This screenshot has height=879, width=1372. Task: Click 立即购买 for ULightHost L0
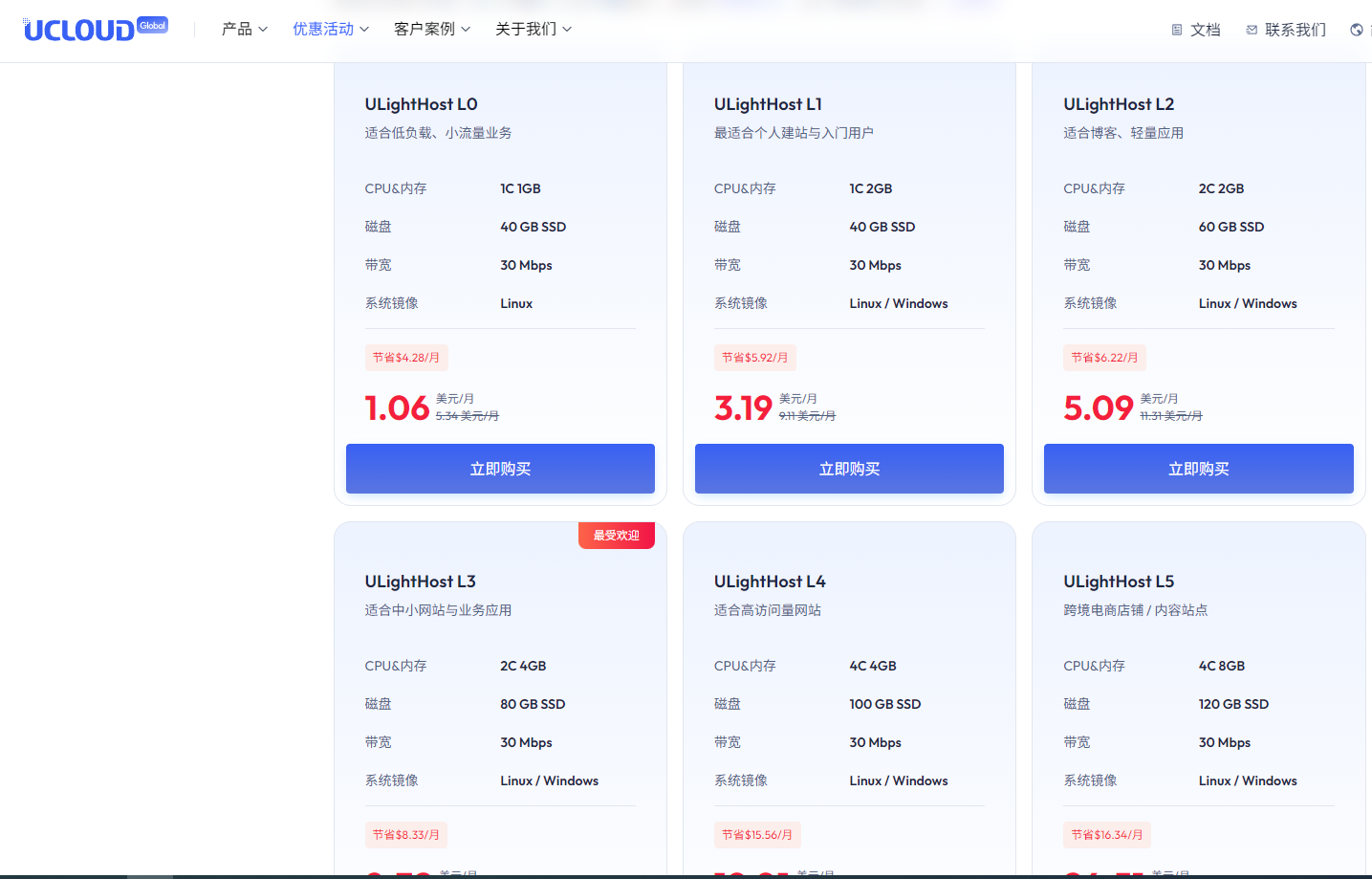point(500,469)
